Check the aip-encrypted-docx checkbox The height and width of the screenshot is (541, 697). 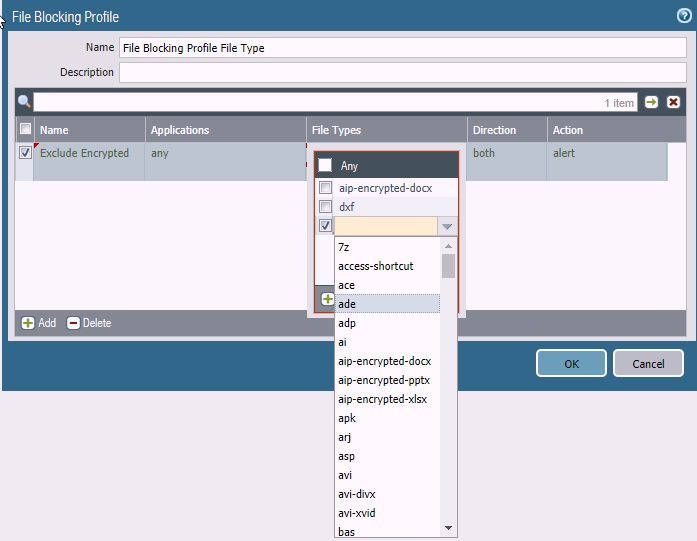tap(325, 188)
